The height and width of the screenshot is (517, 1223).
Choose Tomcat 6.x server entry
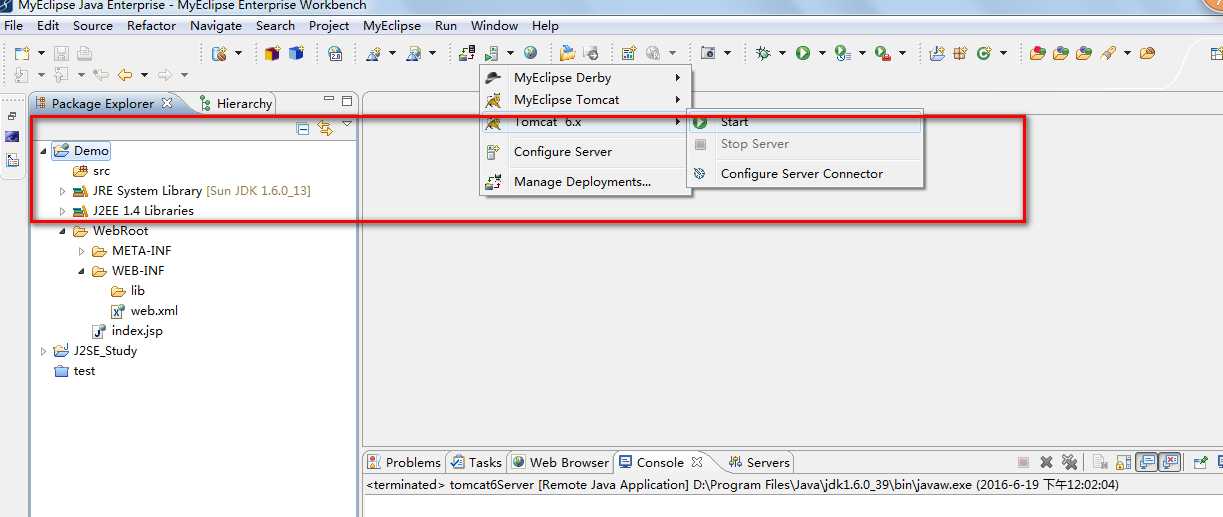click(585, 122)
